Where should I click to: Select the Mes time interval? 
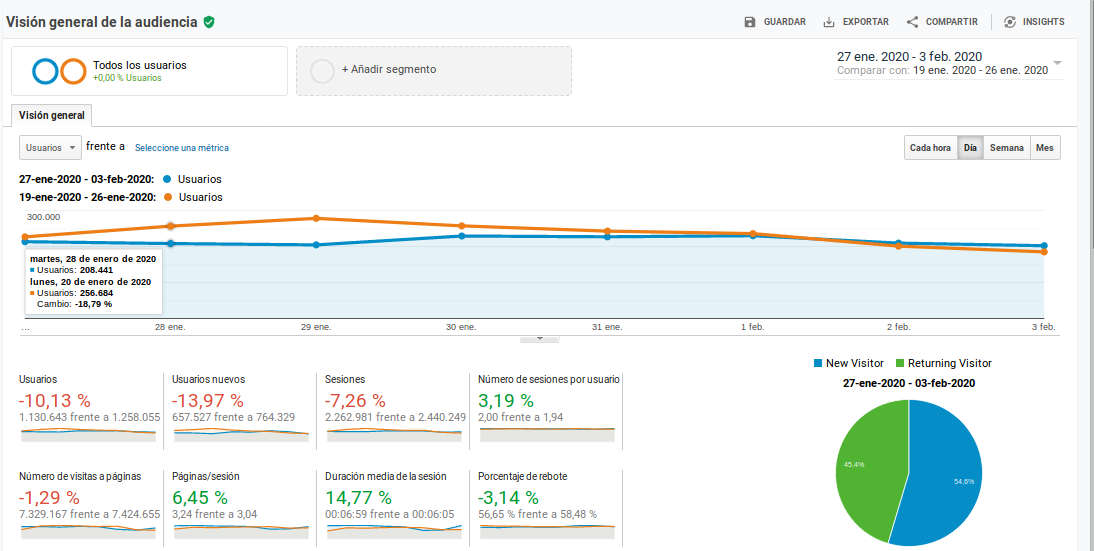pos(1045,148)
